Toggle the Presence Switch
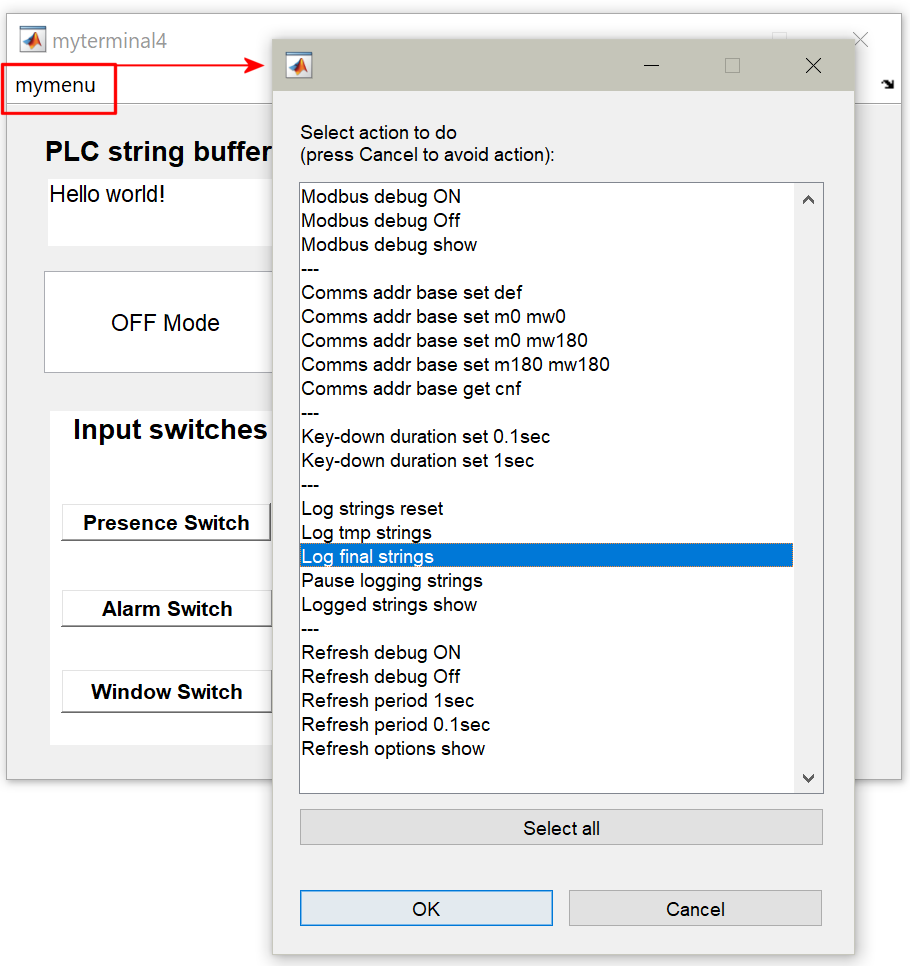The height and width of the screenshot is (966, 910). tap(166, 523)
